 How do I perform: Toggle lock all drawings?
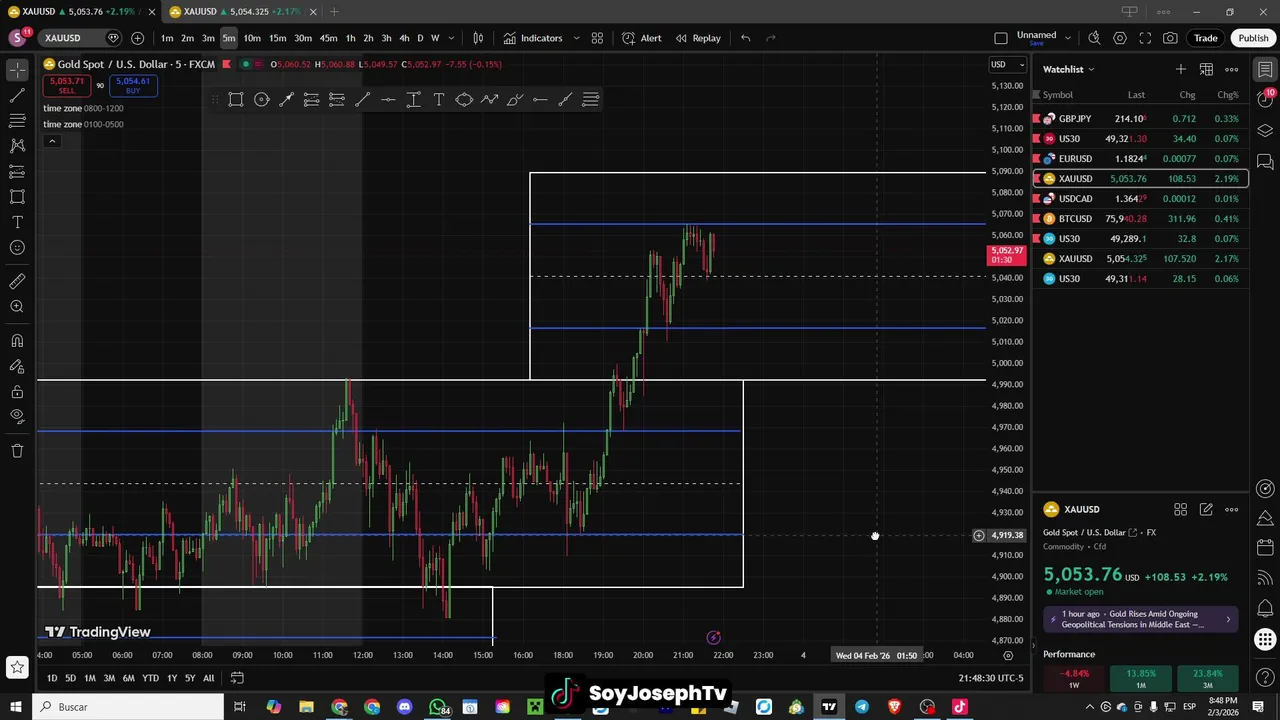click(x=17, y=392)
